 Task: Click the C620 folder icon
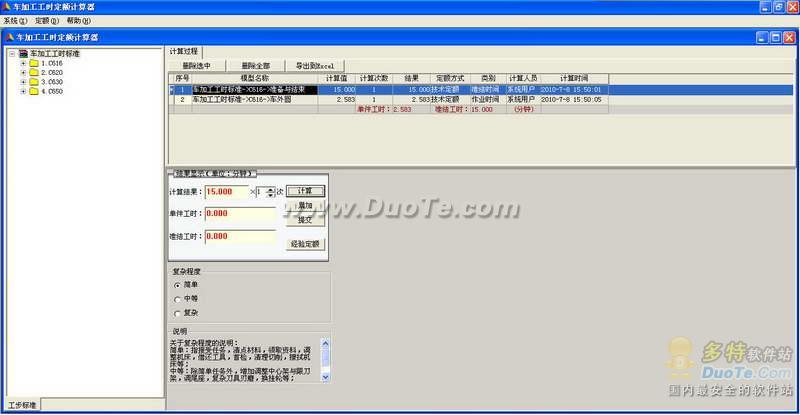pos(34,73)
